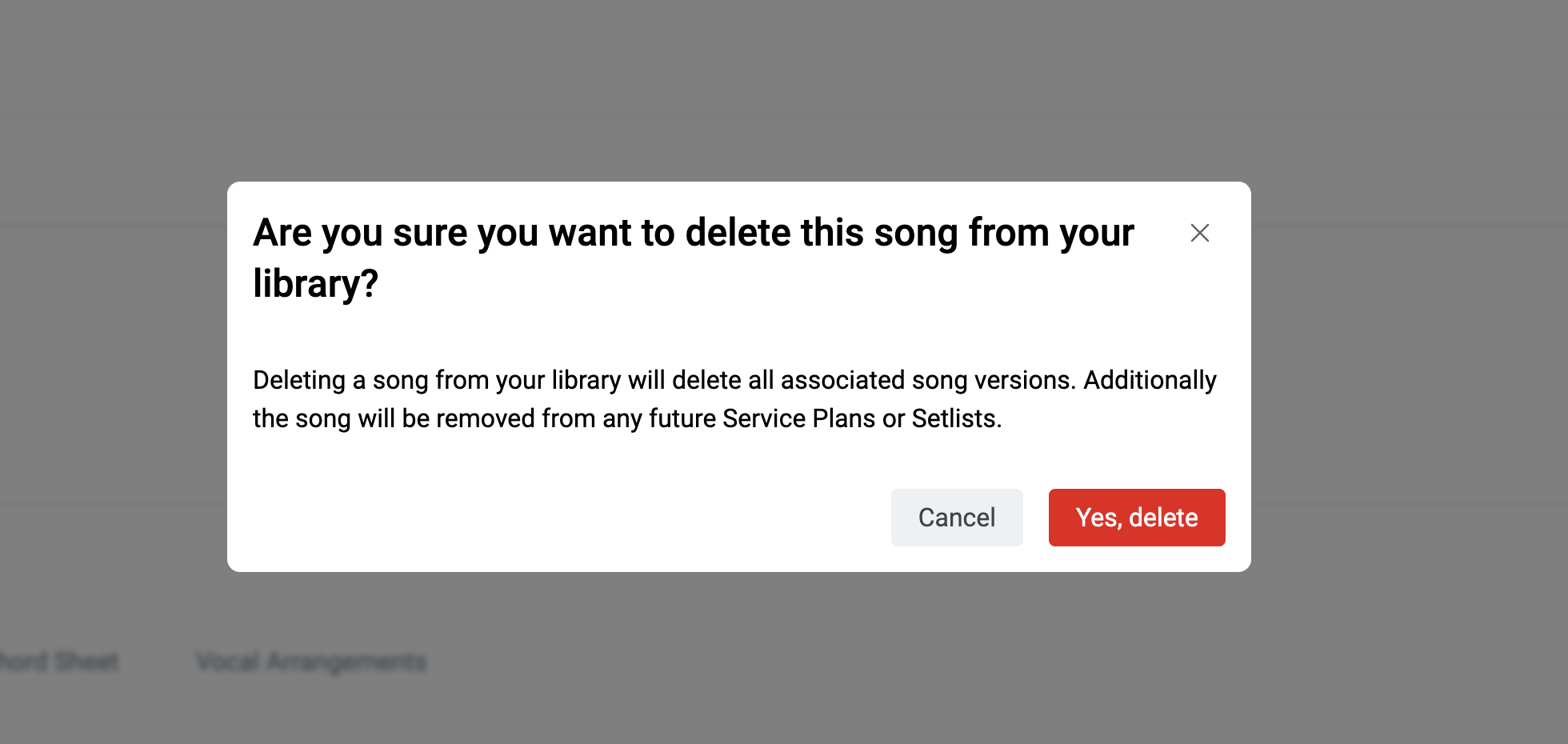1568x744 pixels.
Task: Click the dialog heading about deleting song
Action: pyautogui.click(x=694, y=258)
